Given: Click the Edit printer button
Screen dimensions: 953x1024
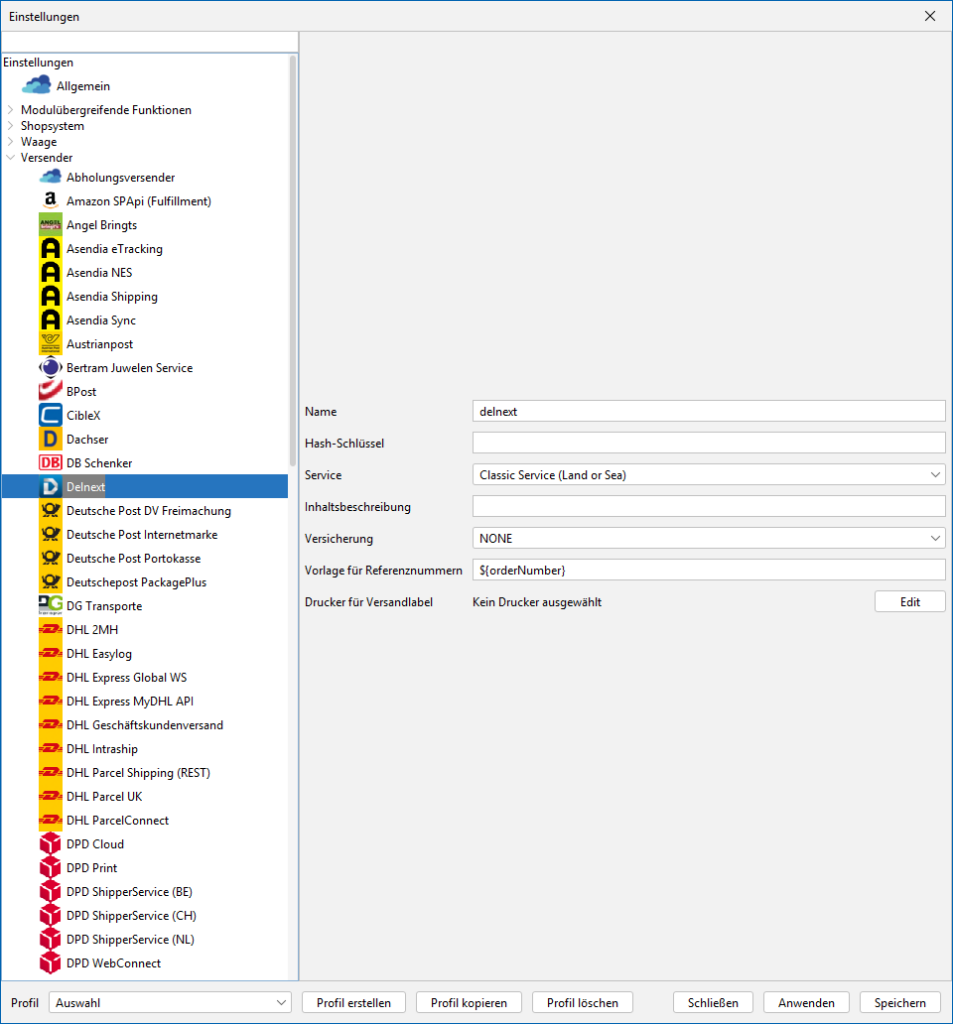Looking at the screenshot, I should [x=909, y=602].
